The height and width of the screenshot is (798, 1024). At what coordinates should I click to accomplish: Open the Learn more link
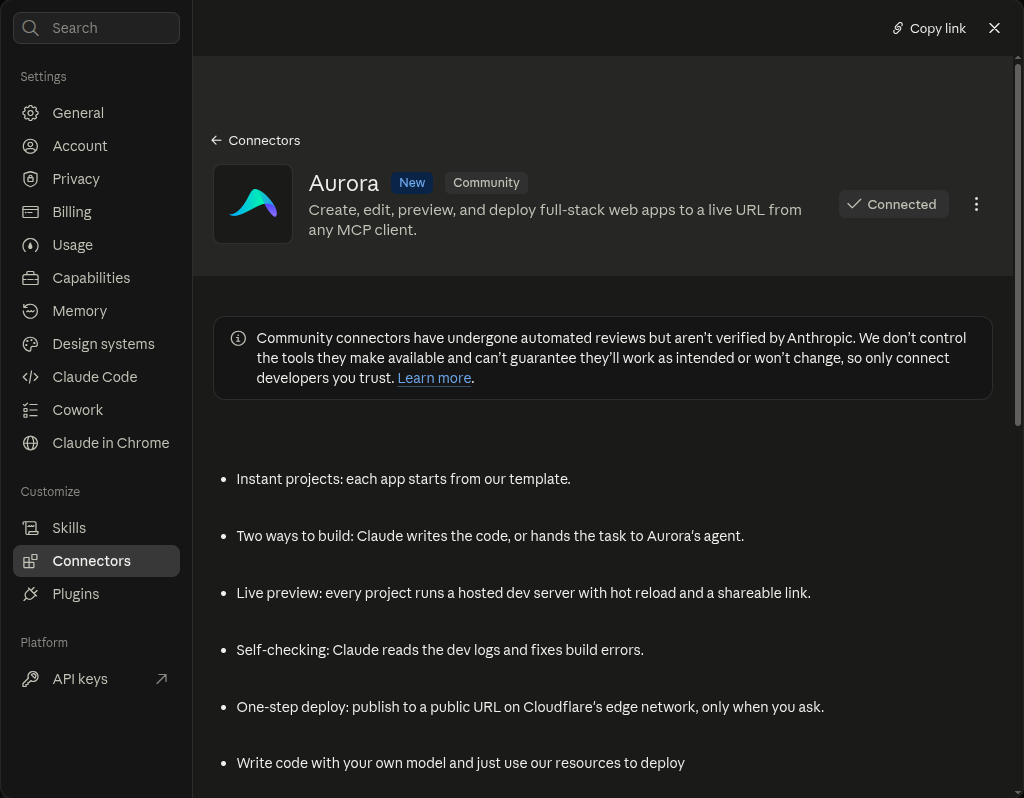(x=434, y=378)
